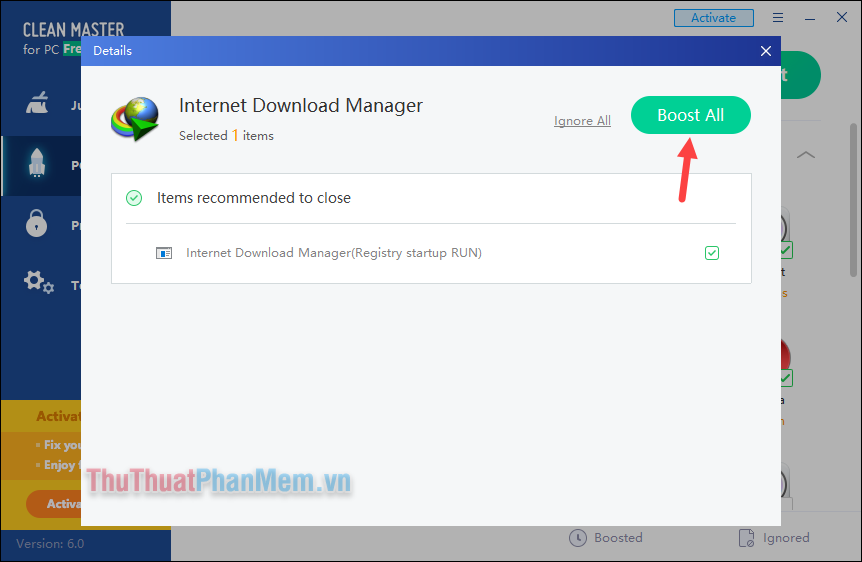The image size is (862, 562).
Task: Click the registry startup item window icon
Action: [164, 253]
